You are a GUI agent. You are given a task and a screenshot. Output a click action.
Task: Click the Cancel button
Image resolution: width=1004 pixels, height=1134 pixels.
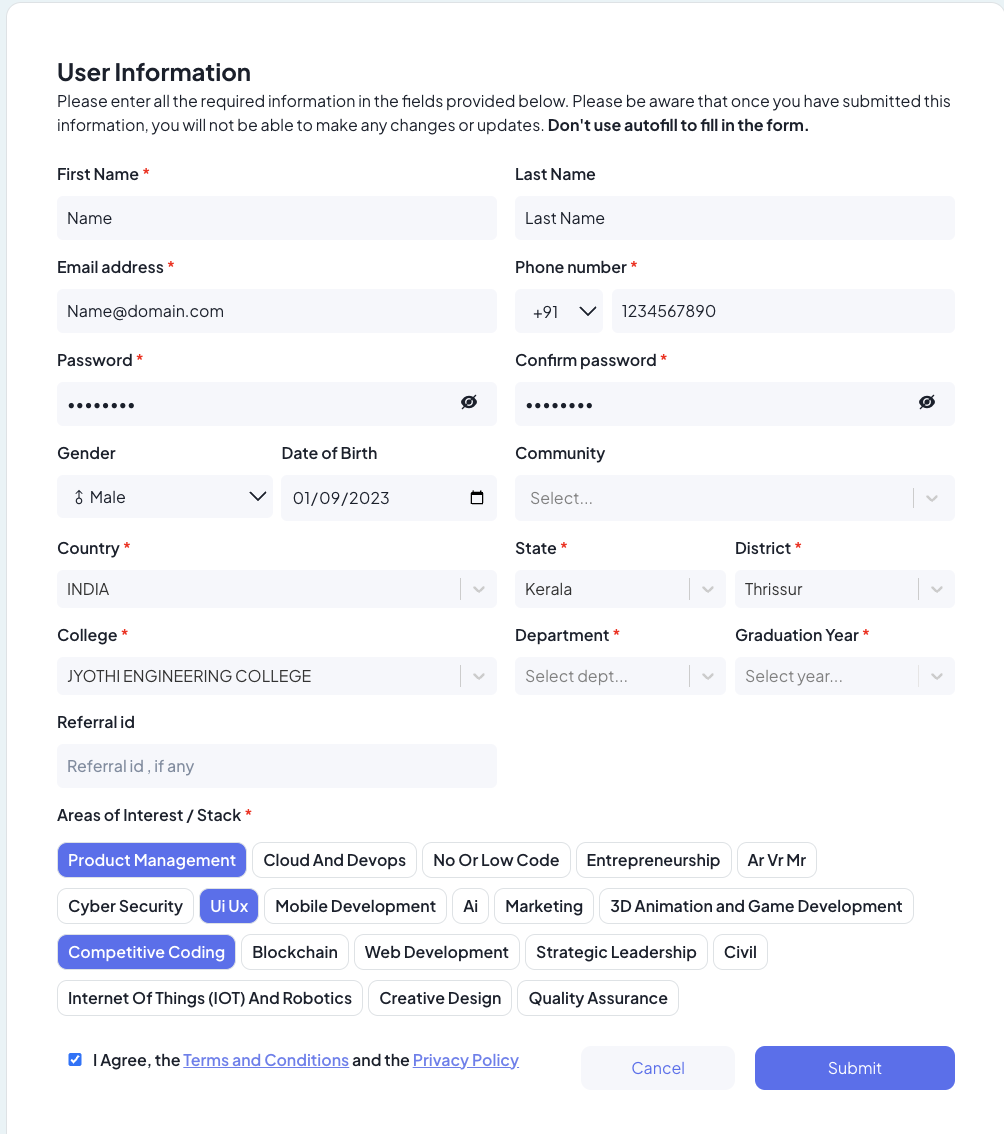point(658,1068)
